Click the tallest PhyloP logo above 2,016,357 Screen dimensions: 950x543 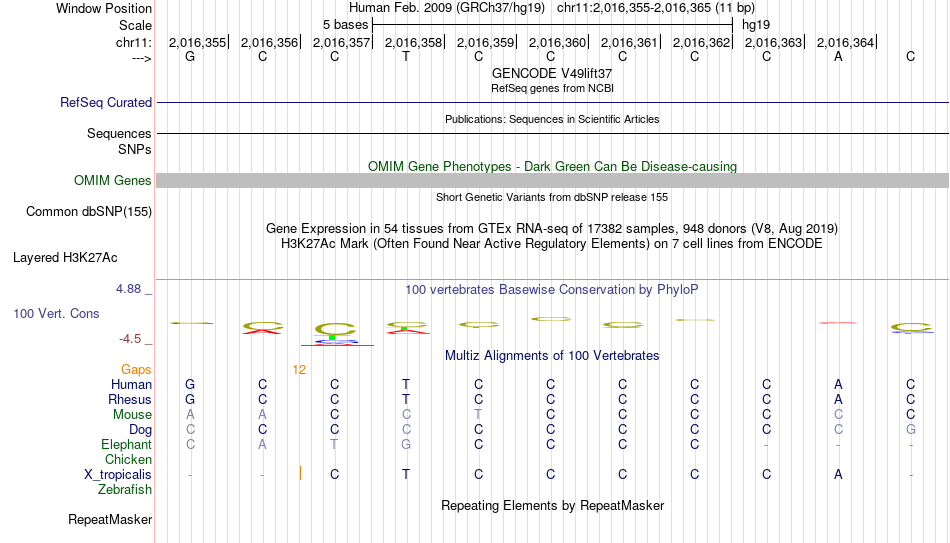tap(334, 333)
